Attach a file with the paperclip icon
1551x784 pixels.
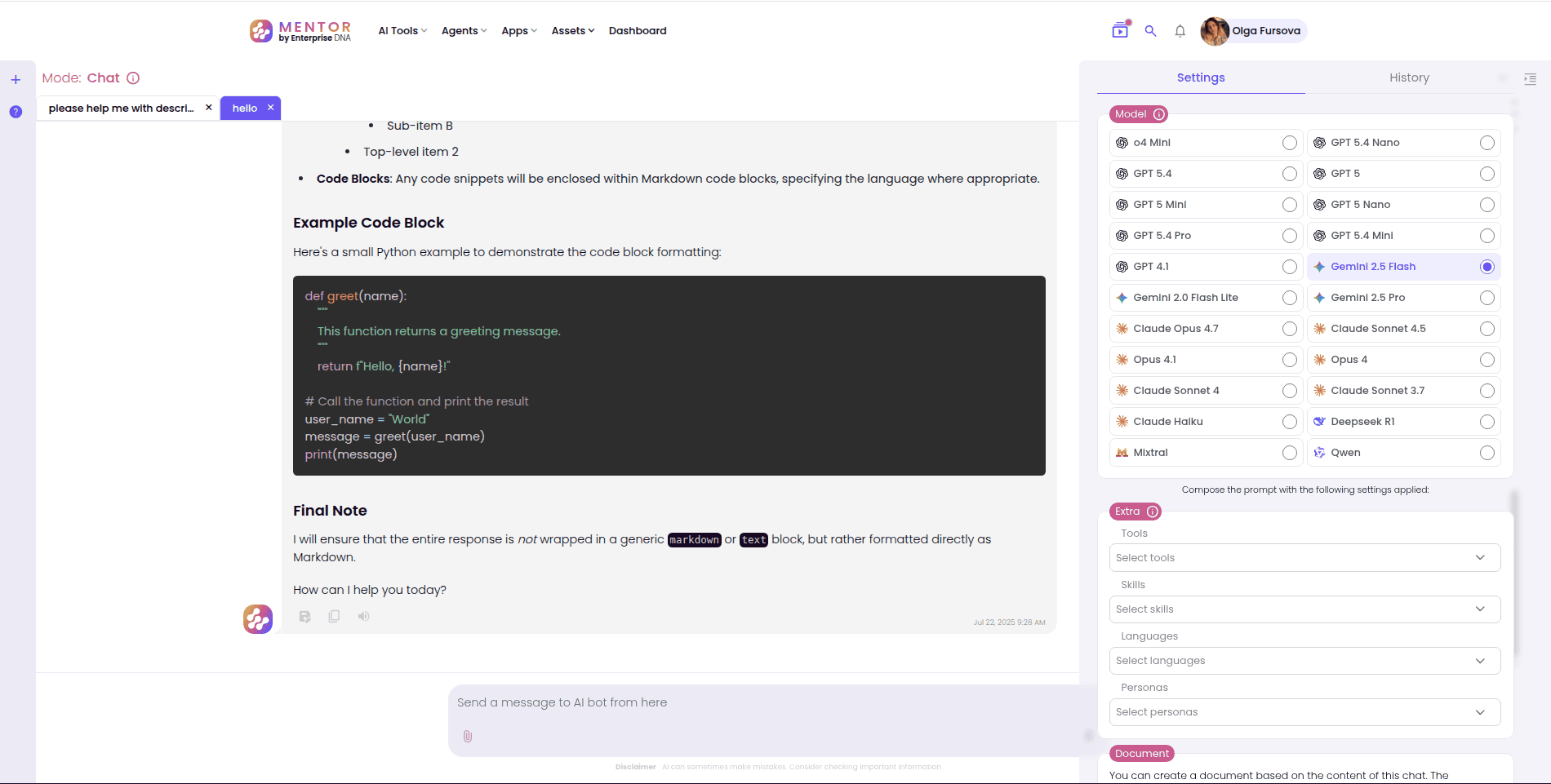[468, 736]
